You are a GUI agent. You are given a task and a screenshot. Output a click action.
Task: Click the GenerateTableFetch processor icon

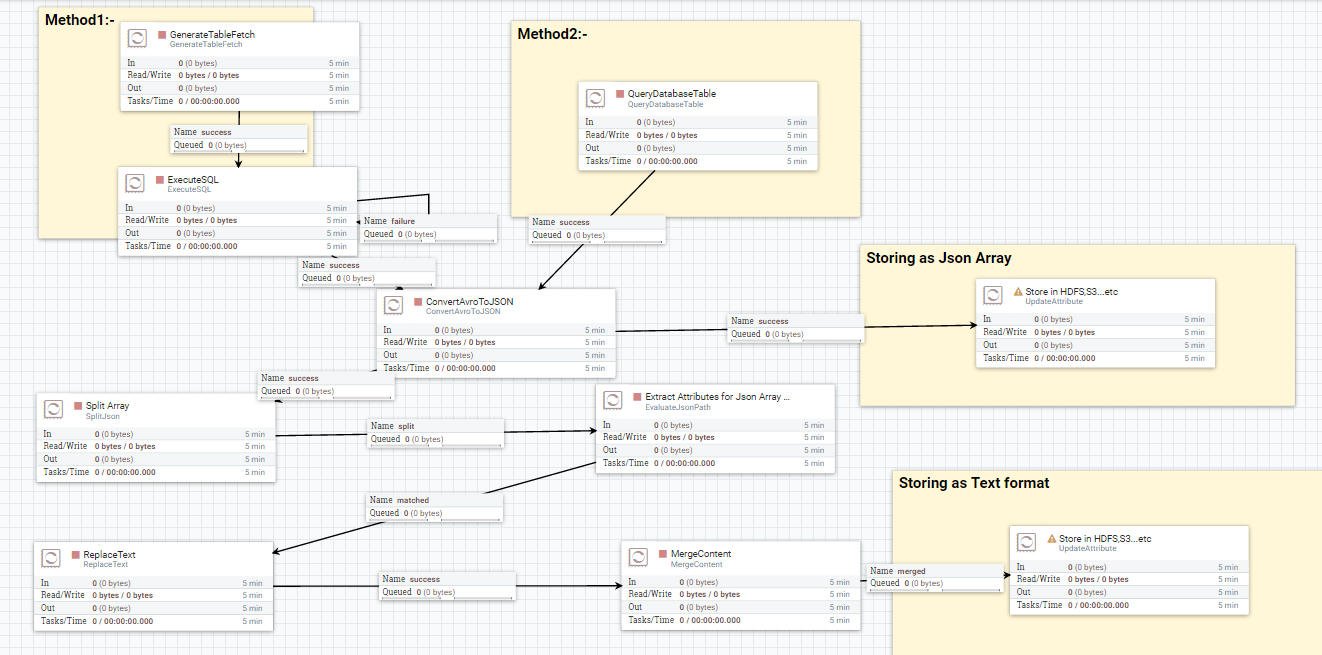(136, 38)
